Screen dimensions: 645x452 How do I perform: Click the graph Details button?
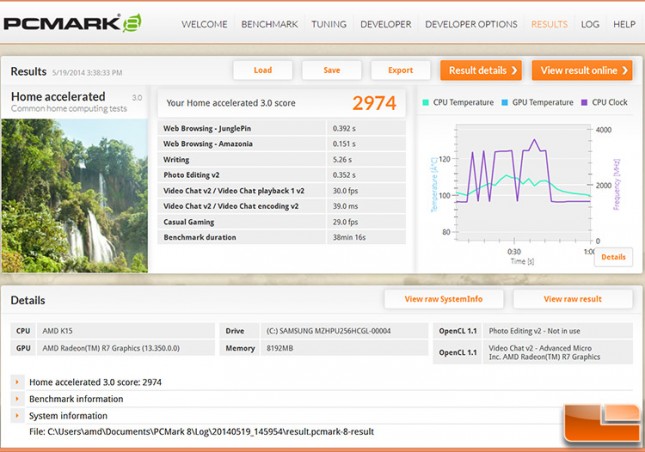coord(613,257)
